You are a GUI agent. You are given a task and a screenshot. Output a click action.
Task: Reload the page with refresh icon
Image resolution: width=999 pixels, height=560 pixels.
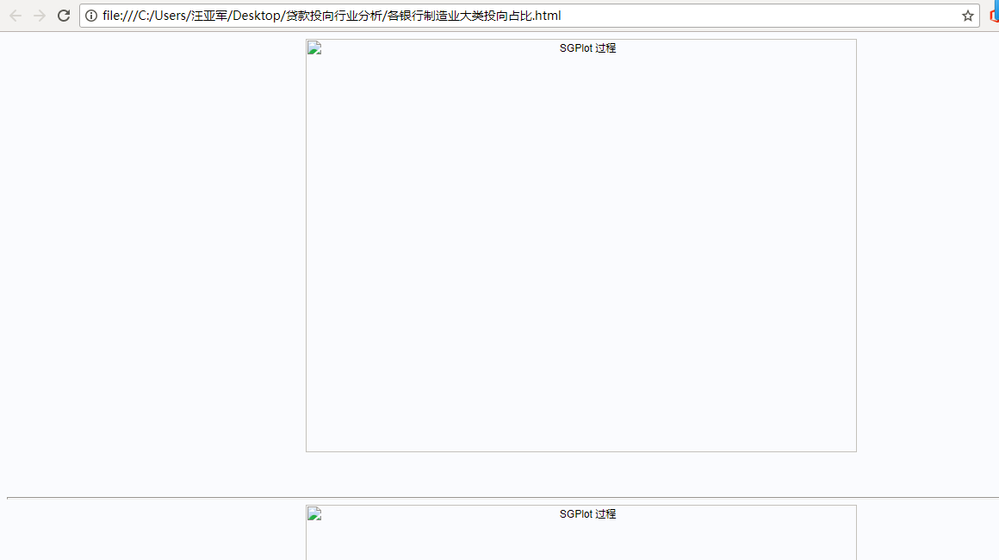coord(64,16)
